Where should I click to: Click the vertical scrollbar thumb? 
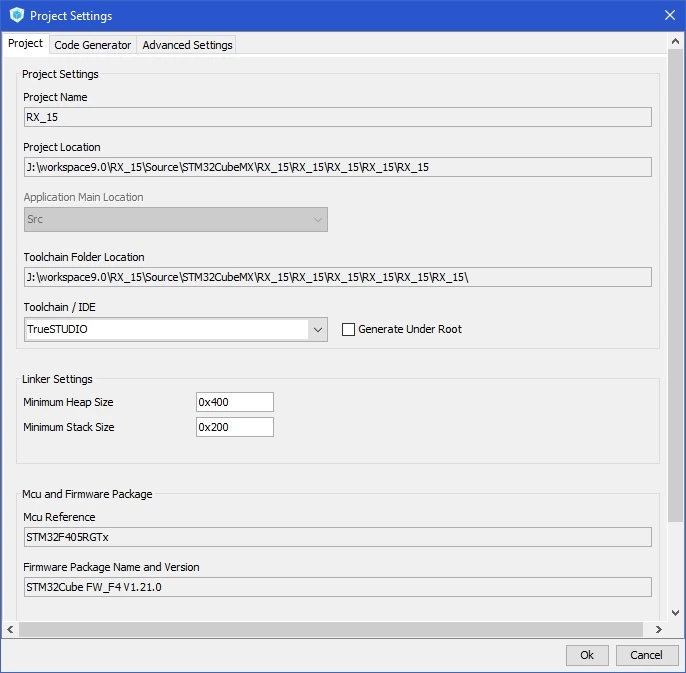675,286
